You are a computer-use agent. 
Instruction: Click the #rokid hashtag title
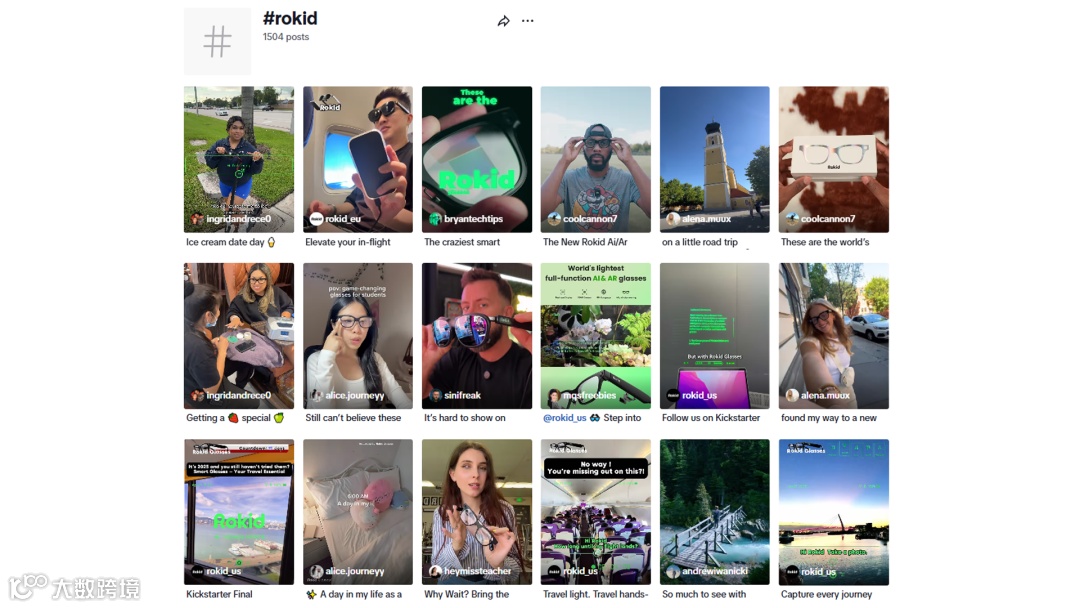tap(290, 19)
